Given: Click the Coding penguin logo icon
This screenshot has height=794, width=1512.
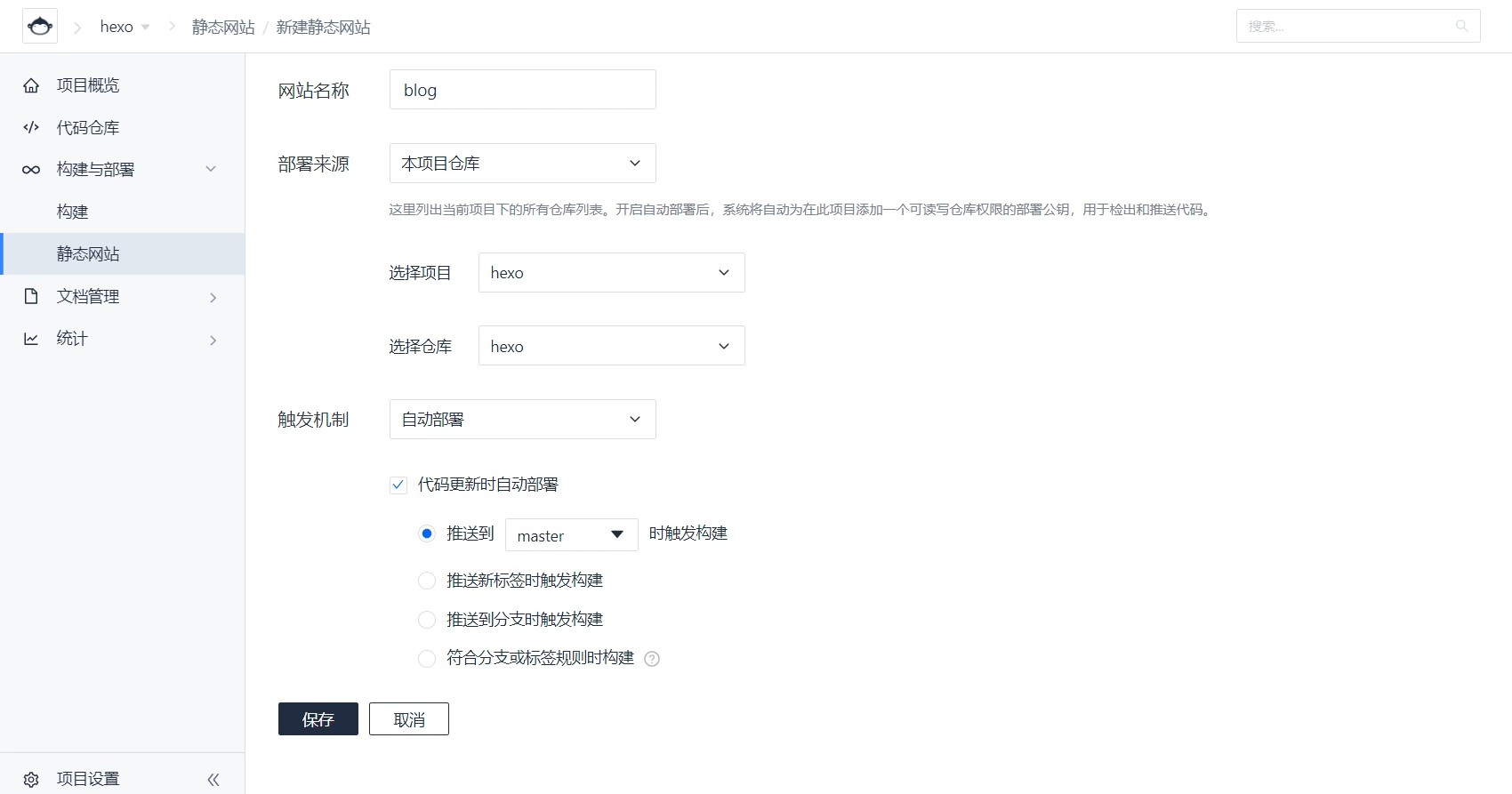Looking at the screenshot, I should [40, 27].
